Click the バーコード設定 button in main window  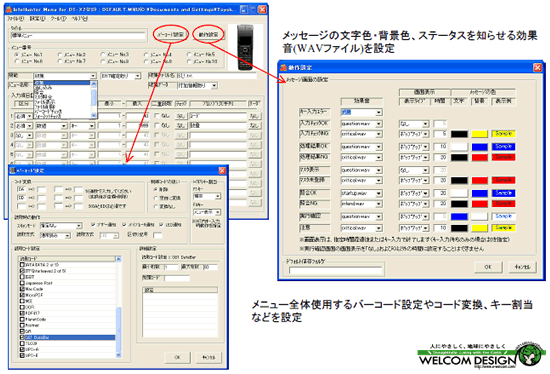170,35
